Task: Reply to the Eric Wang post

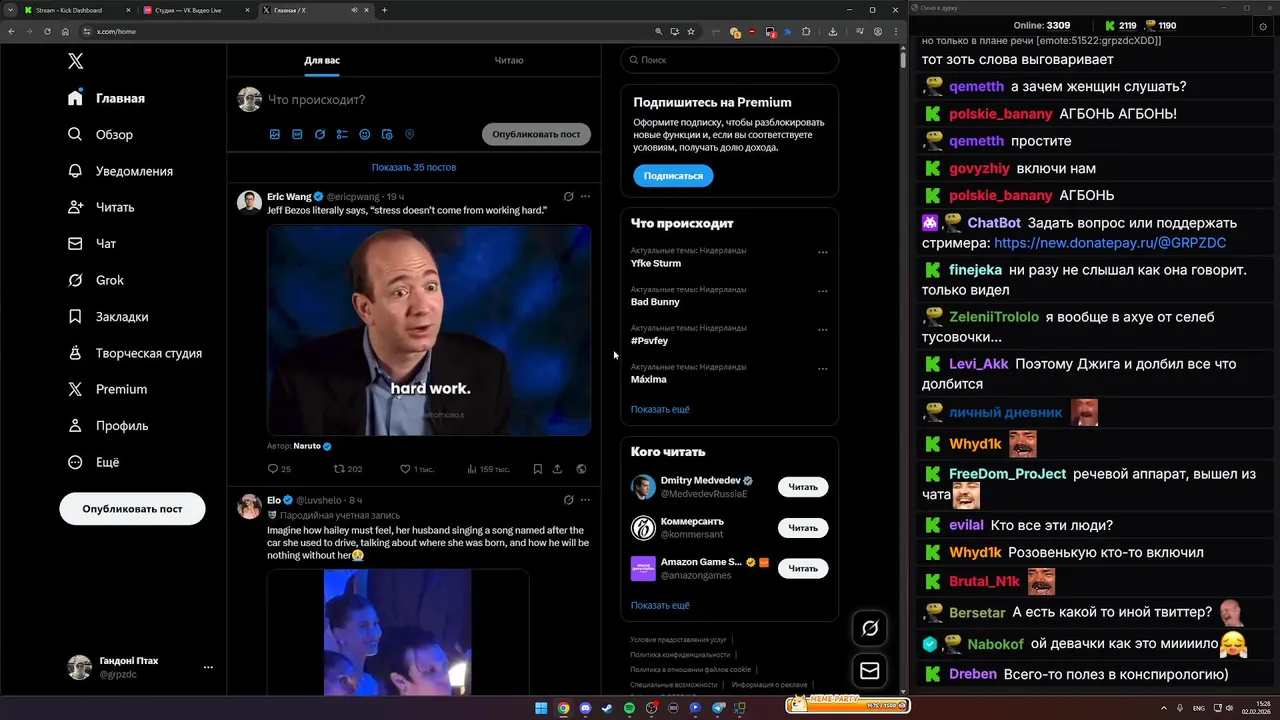Action: pos(279,469)
